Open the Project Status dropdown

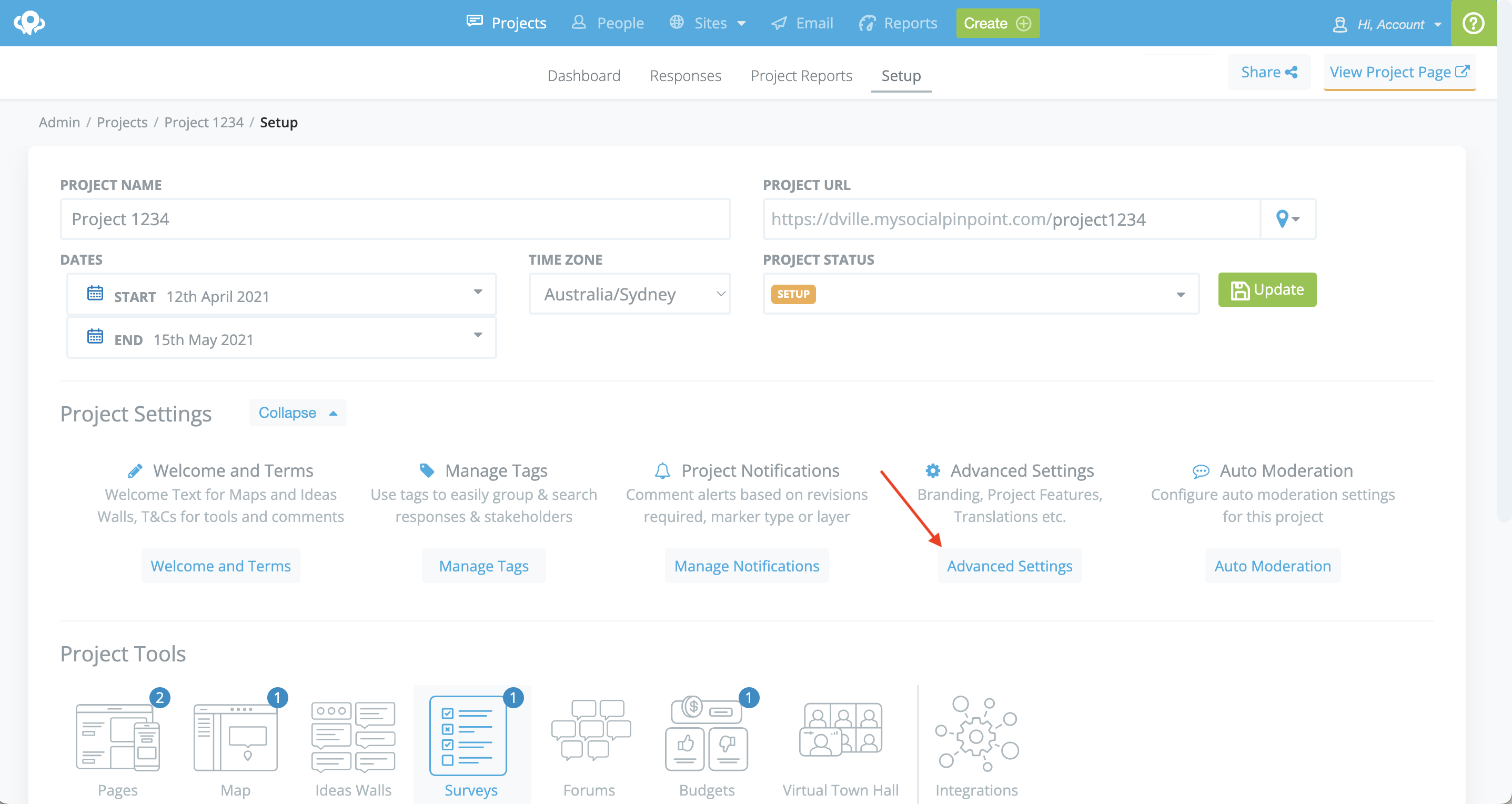coord(981,294)
